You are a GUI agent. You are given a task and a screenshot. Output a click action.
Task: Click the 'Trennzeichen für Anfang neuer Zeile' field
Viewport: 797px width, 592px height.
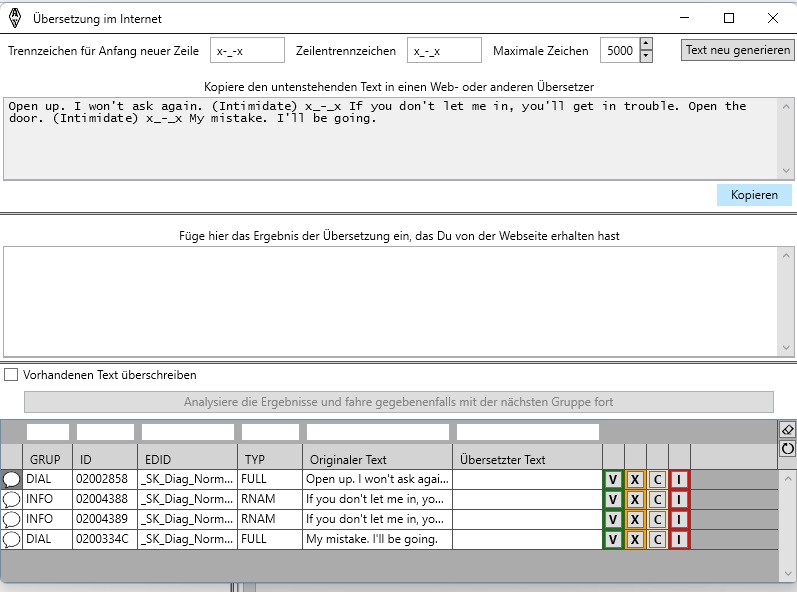click(x=247, y=50)
